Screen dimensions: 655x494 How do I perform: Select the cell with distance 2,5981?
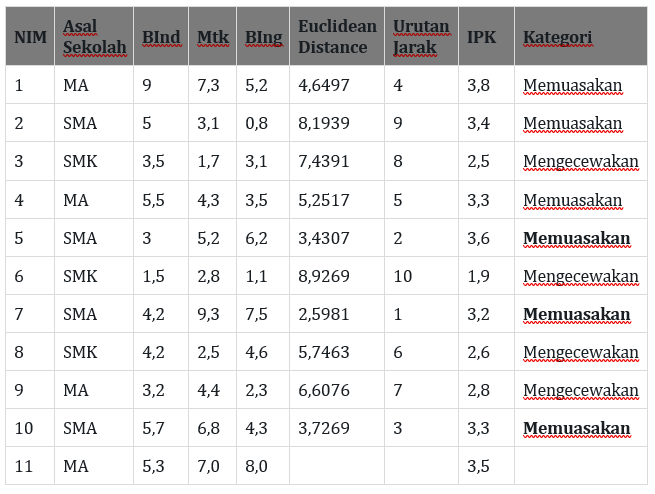[x=324, y=315]
